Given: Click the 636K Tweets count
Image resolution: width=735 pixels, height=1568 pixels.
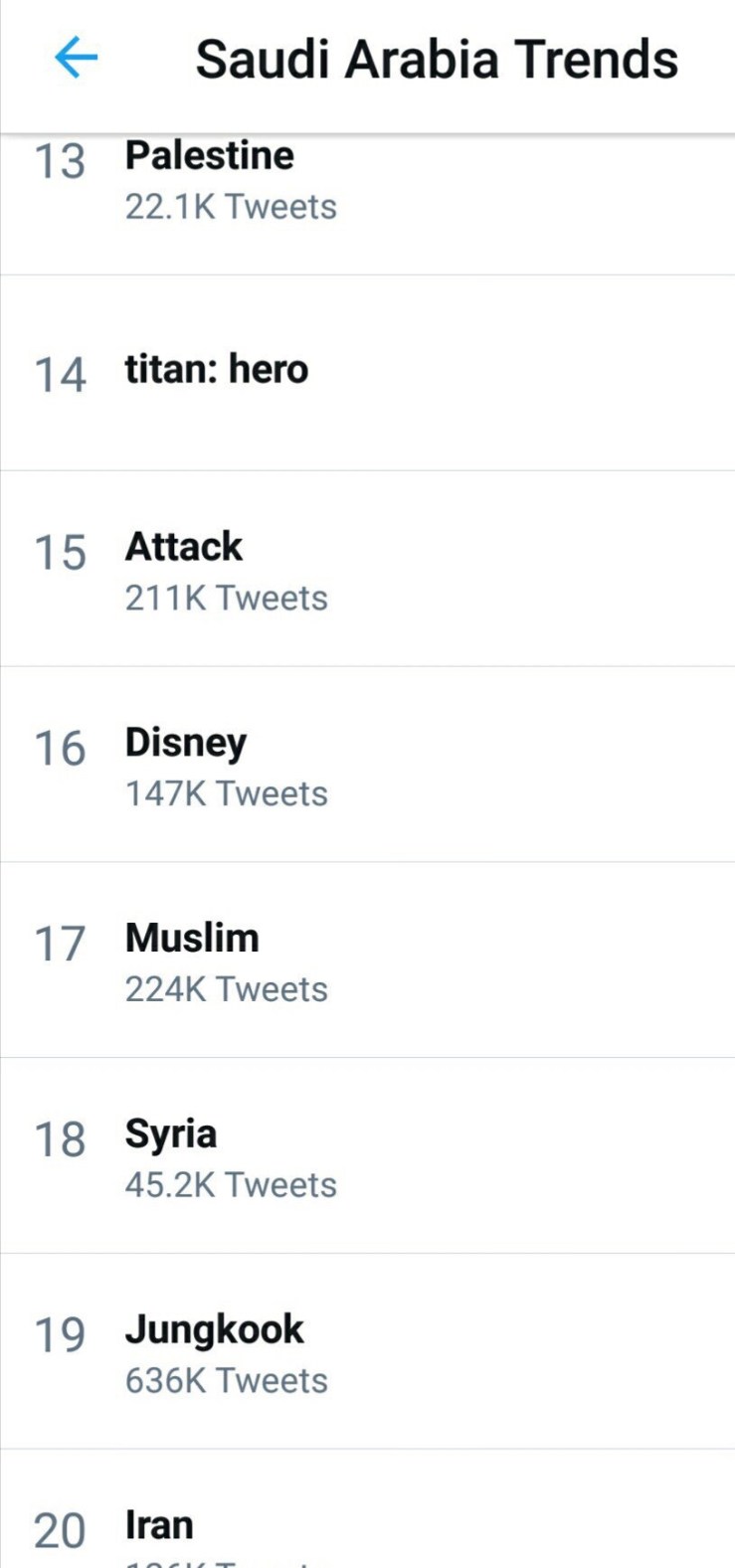Looking at the screenshot, I should point(227,1381).
